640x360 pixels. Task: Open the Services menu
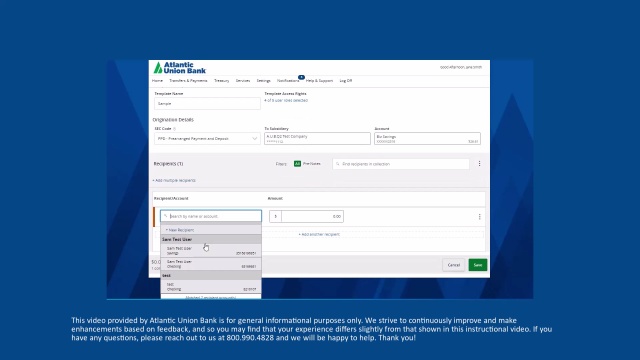click(243, 81)
